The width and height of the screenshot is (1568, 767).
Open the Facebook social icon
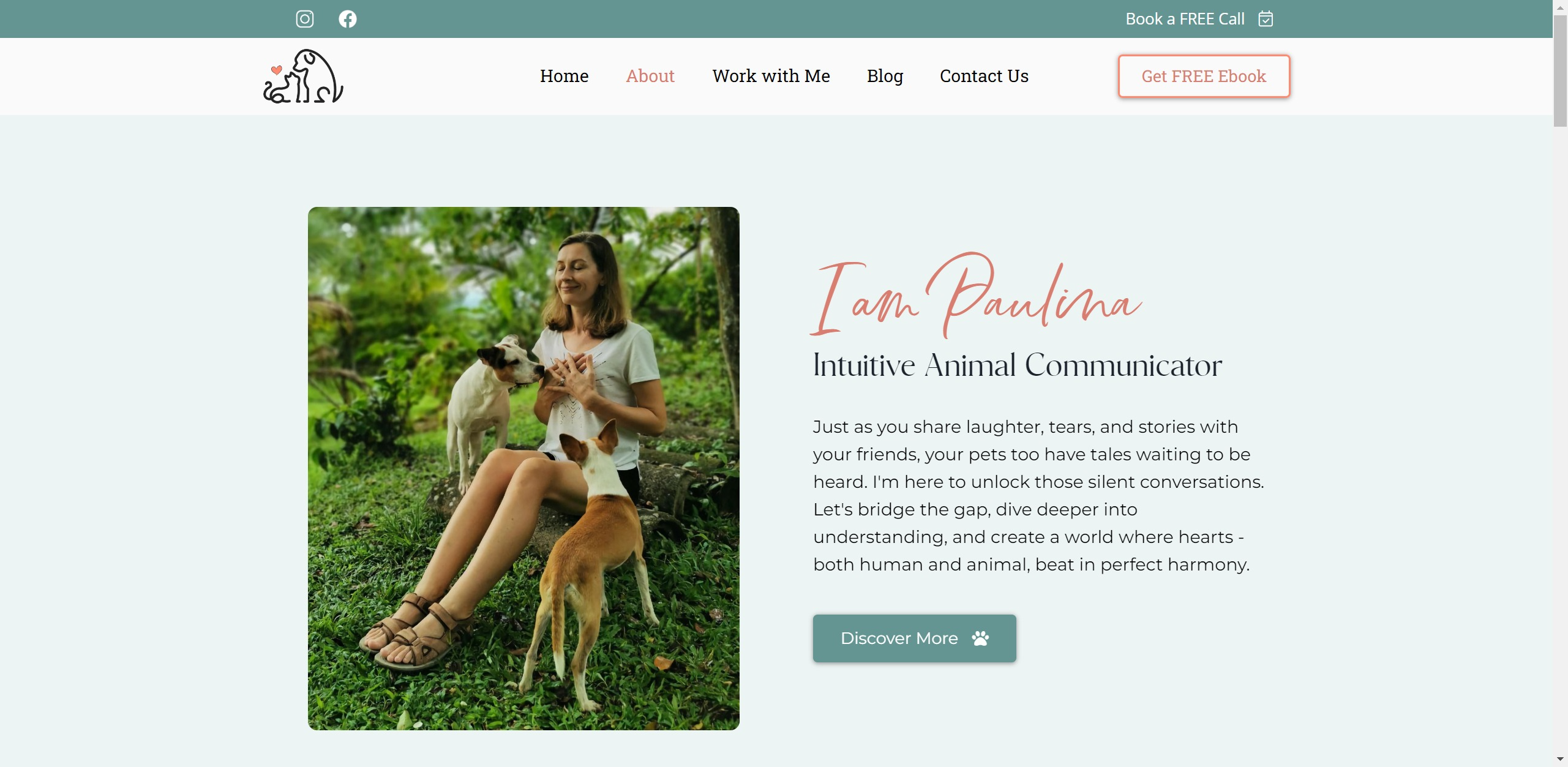[x=347, y=19]
